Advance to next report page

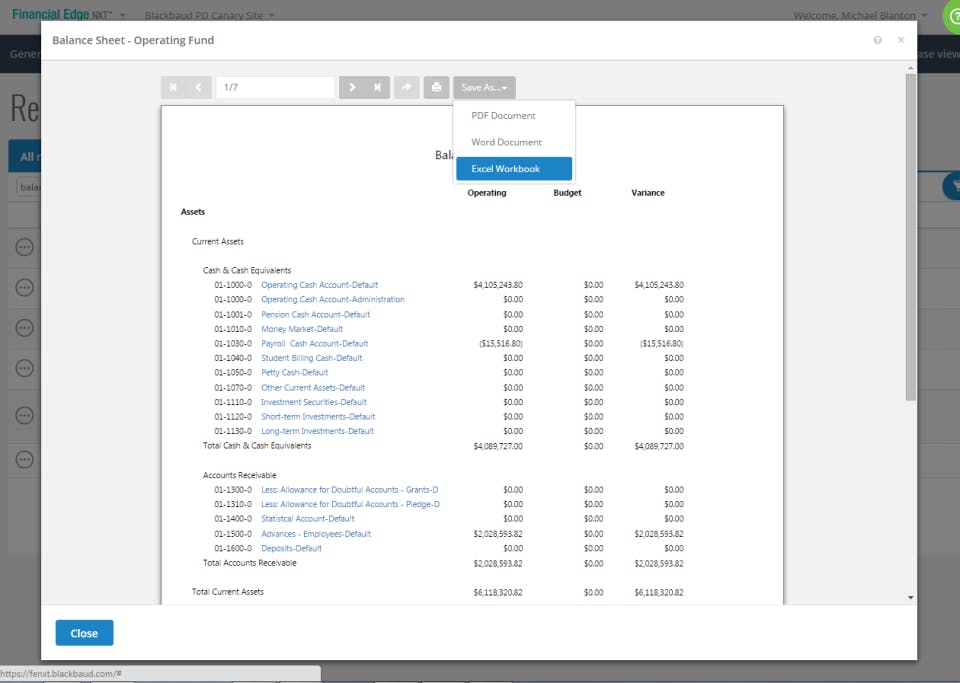(x=352, y=88)
